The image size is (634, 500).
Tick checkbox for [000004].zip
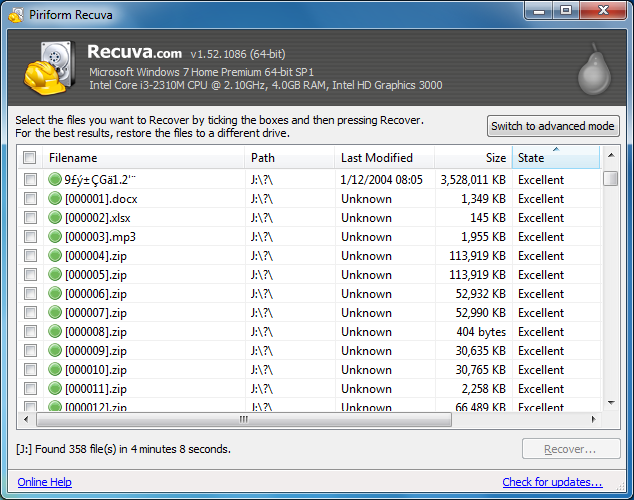point(30,255)
